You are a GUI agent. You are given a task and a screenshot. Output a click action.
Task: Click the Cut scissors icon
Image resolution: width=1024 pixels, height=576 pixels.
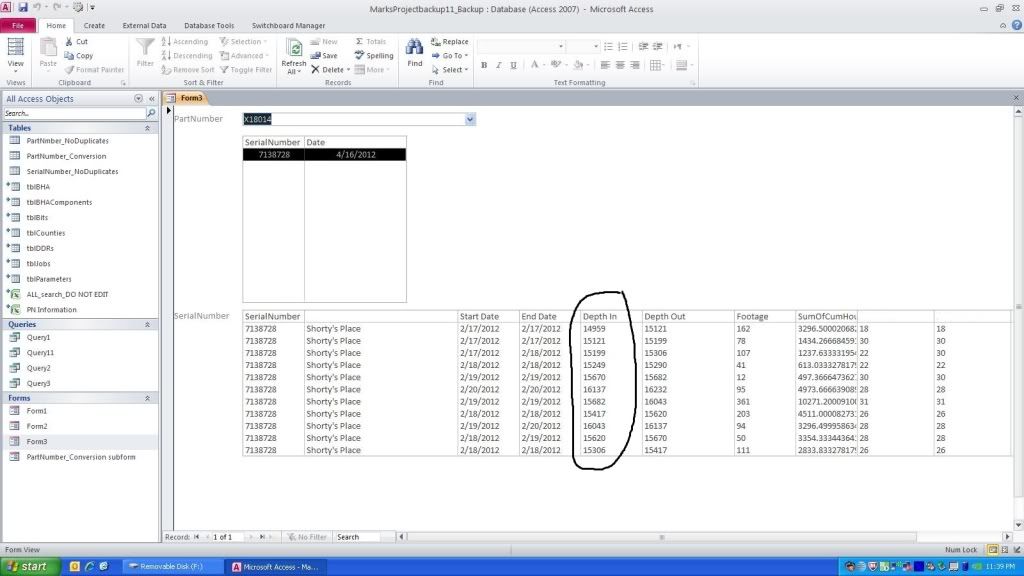coord(69,42)
